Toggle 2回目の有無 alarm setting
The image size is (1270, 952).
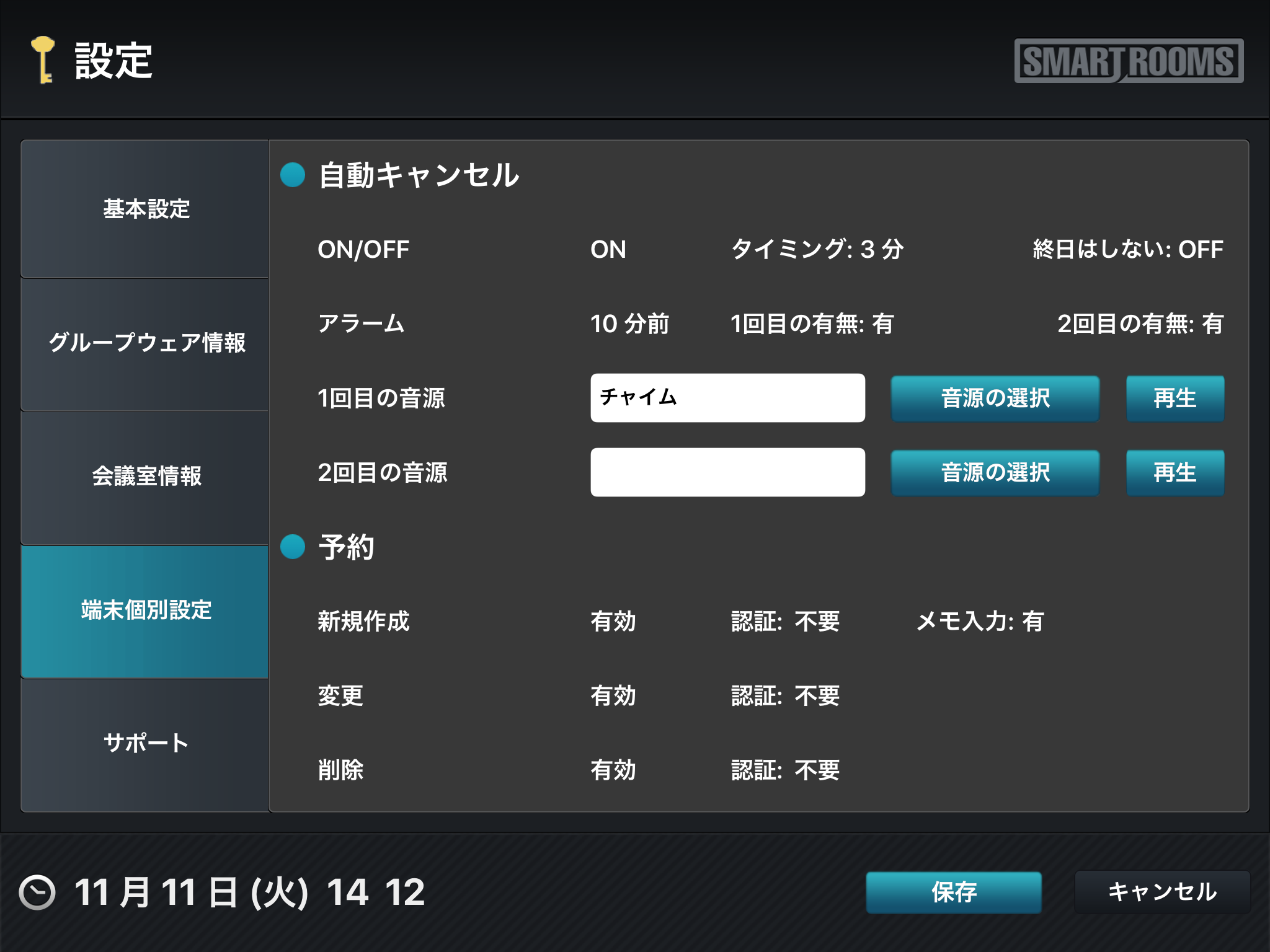(1140, 324)
